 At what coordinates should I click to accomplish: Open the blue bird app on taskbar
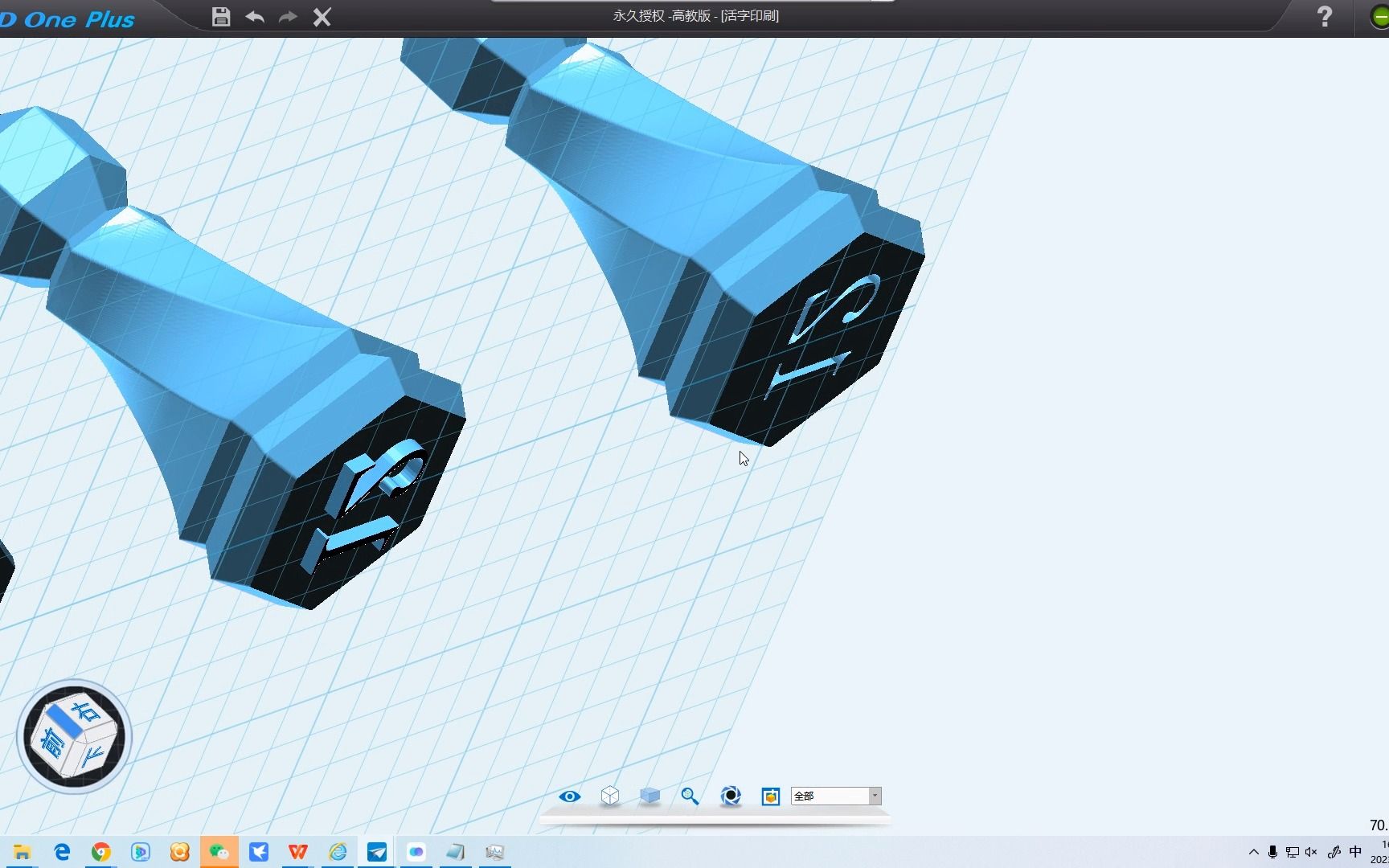259,852
